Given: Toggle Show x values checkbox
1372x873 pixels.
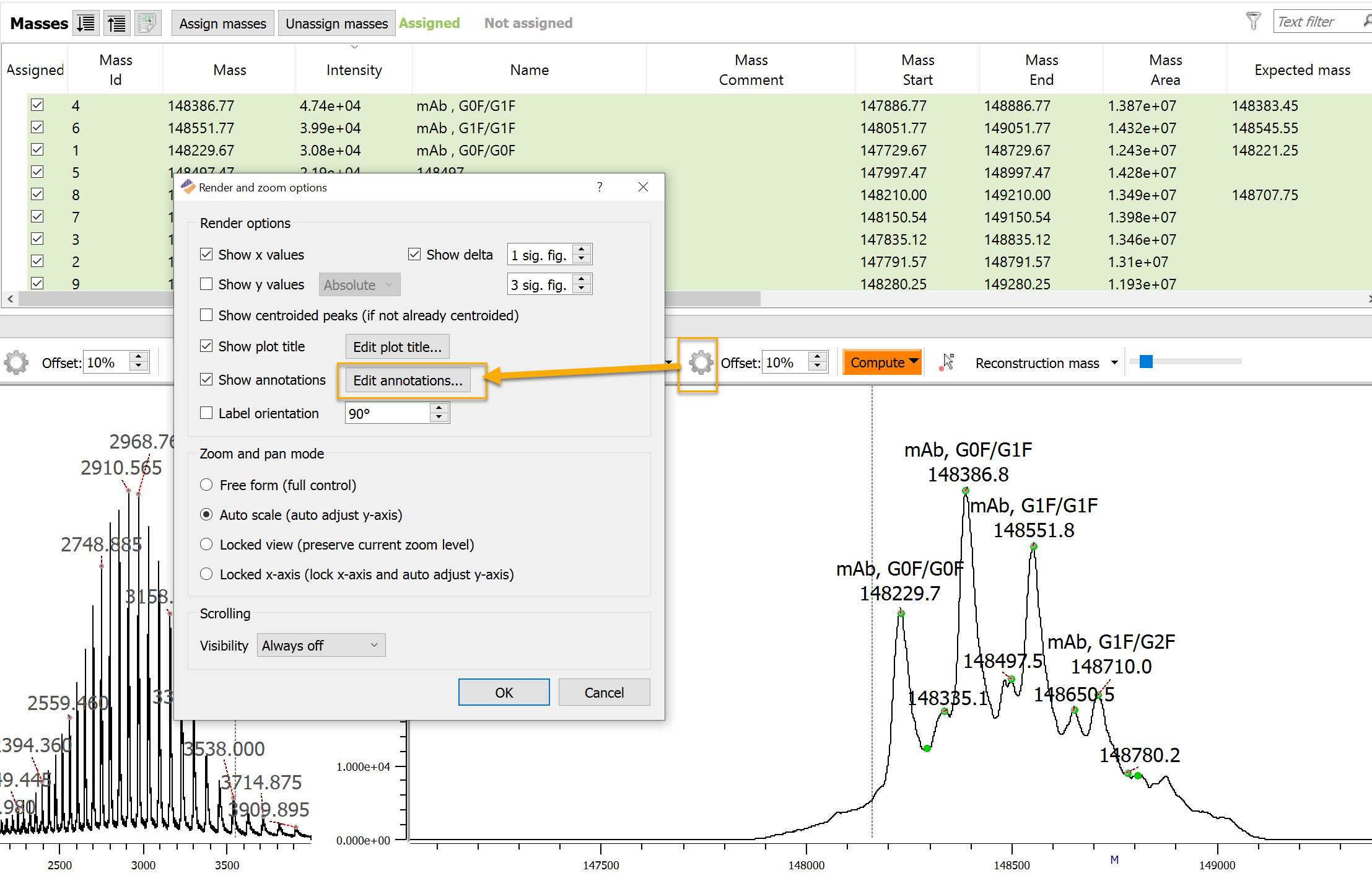Looking at the screenshot, I should tap(206, 255).
